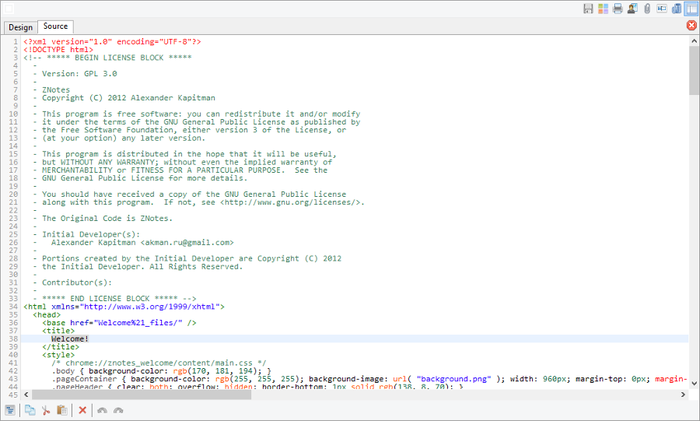This screenshot has width=700, height=421.
Task: Click the red stop-sign X icon
Action: [x=692, y=25]
